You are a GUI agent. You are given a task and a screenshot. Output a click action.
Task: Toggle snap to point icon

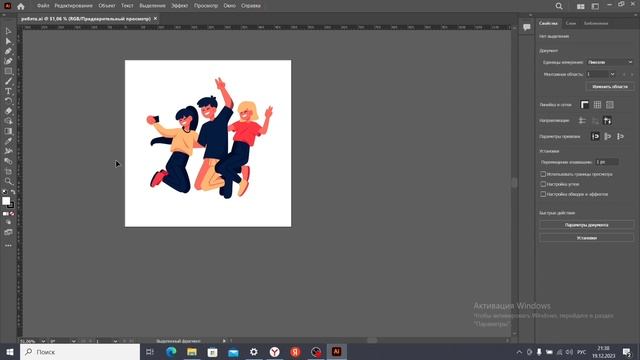tap(595, 136)
